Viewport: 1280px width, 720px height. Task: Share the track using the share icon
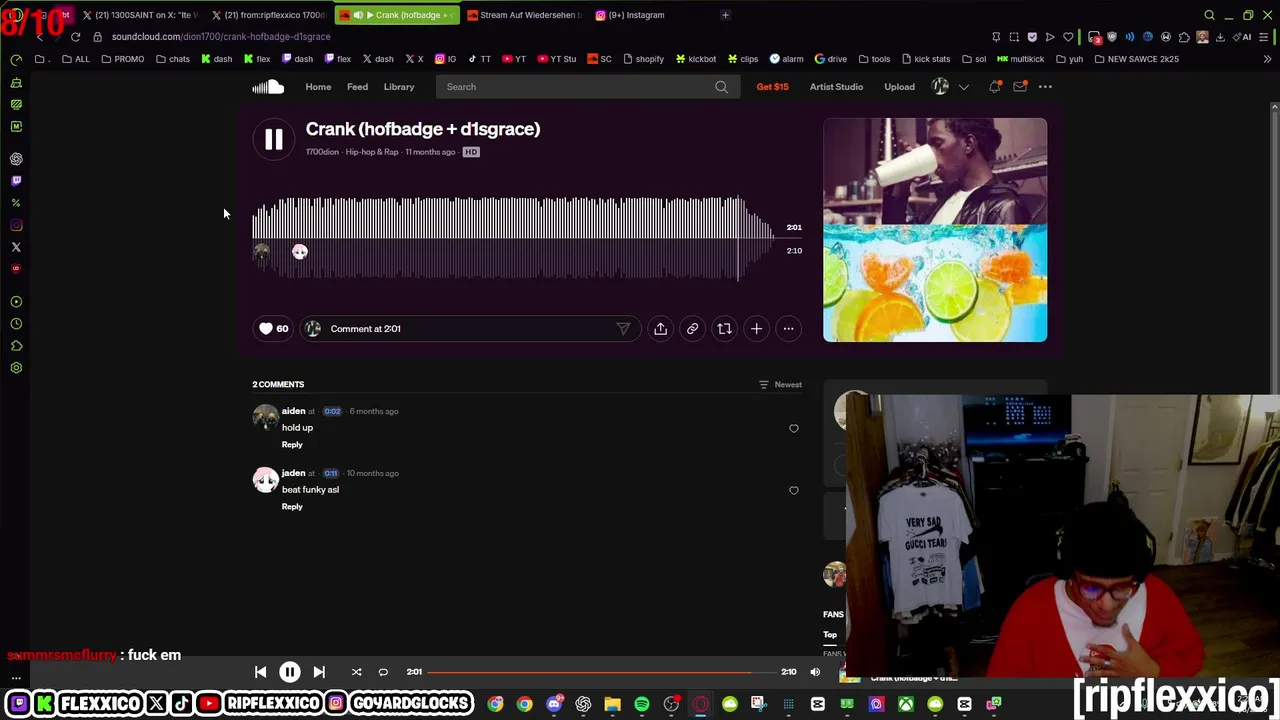point(660,328)
